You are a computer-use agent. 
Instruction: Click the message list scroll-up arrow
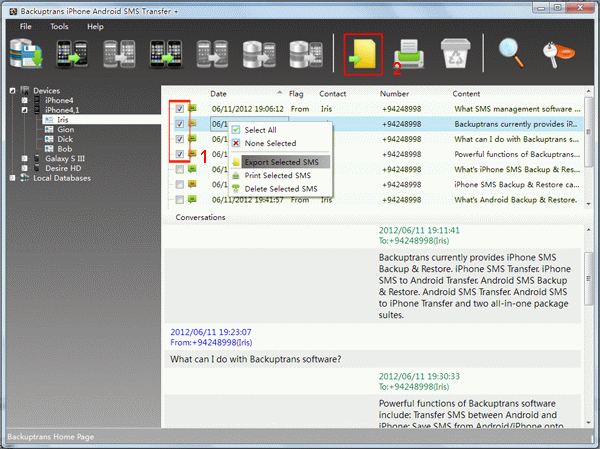tap(588, 91)
